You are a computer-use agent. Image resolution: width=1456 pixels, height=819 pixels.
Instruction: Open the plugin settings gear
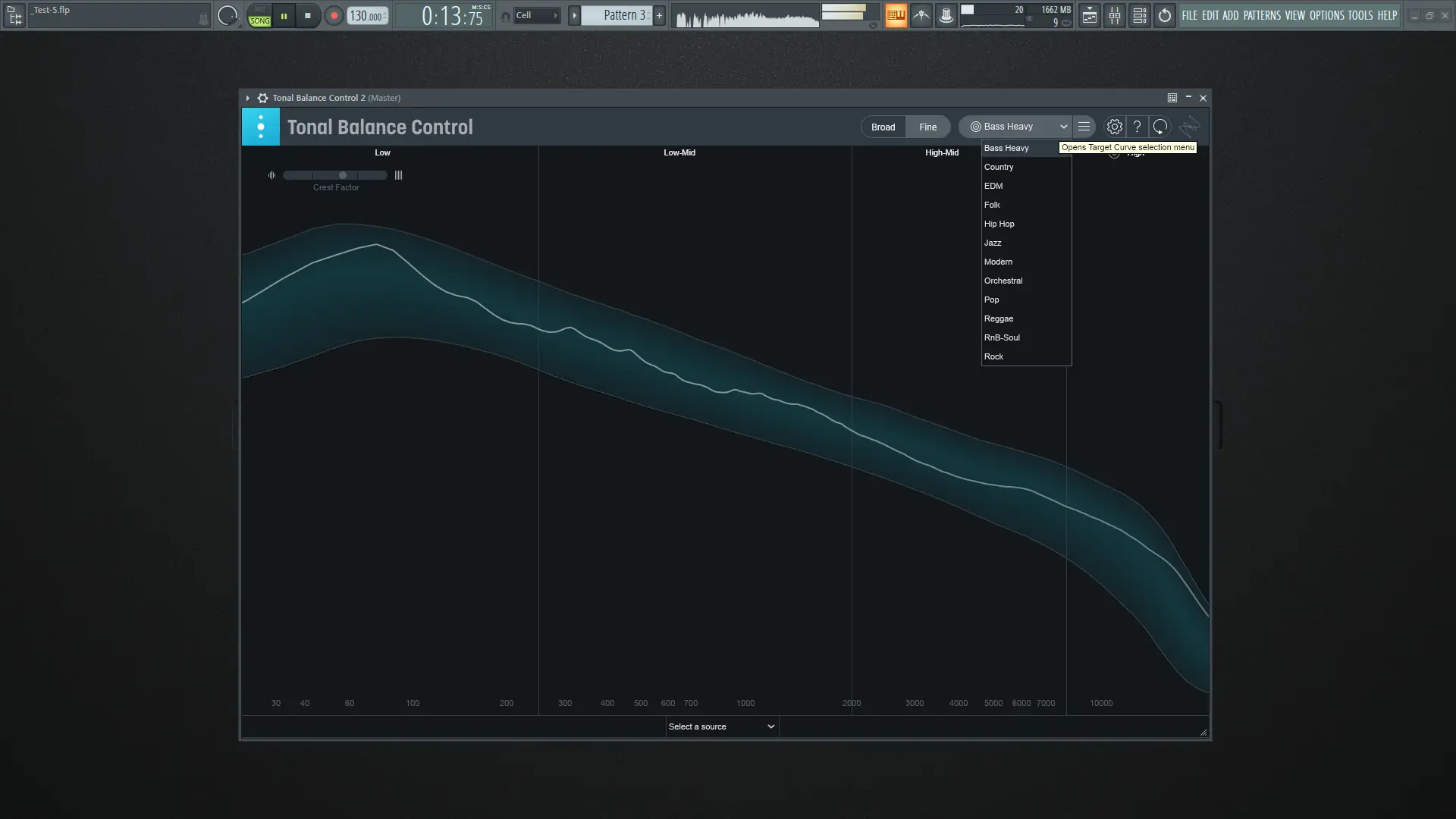[x=1114, y=127]
